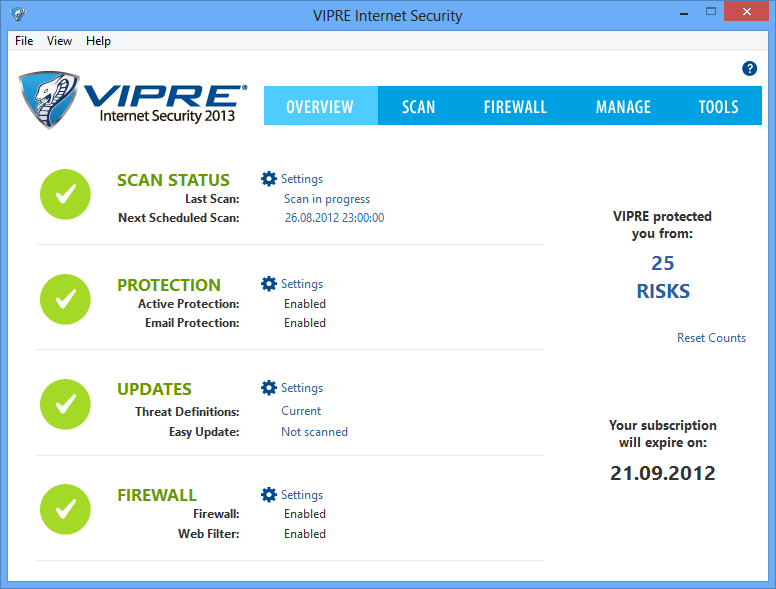Viewport: 776px width, 589px height.
Task: Click the UPDATES heading
Action: point(154,389)
